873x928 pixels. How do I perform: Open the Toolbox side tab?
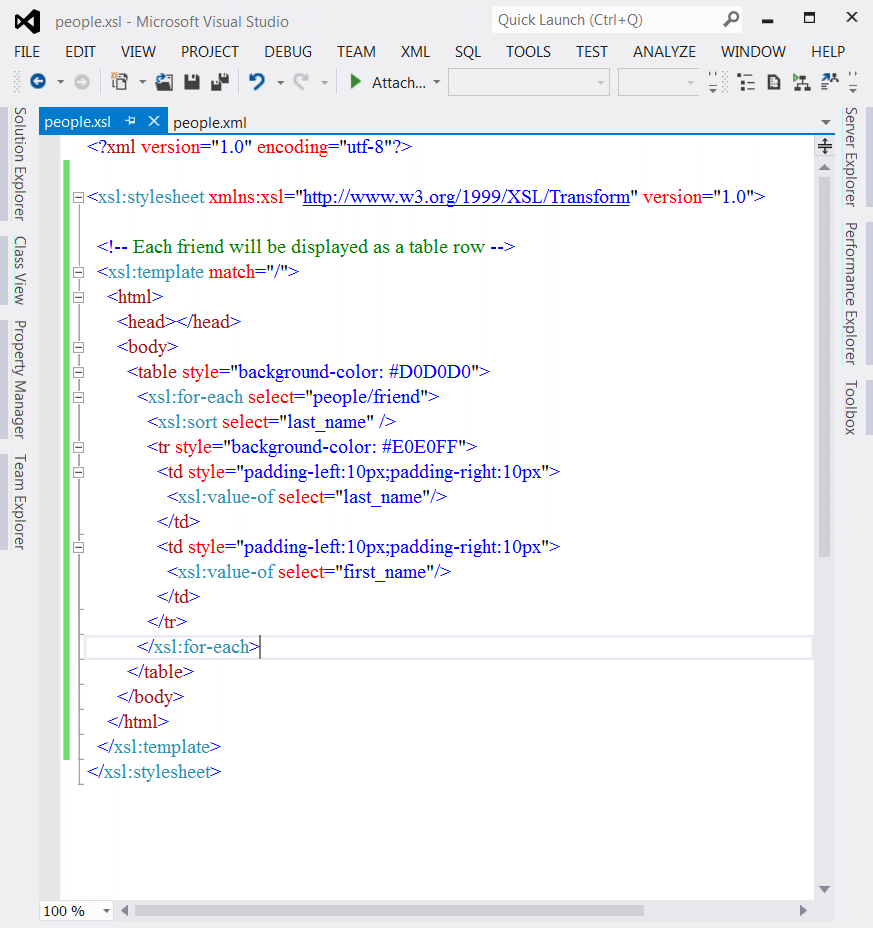pos(851,408)
